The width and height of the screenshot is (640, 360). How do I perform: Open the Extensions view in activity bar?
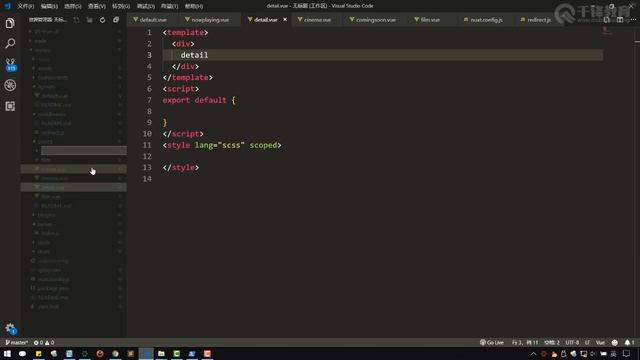[x=10, y=106]
